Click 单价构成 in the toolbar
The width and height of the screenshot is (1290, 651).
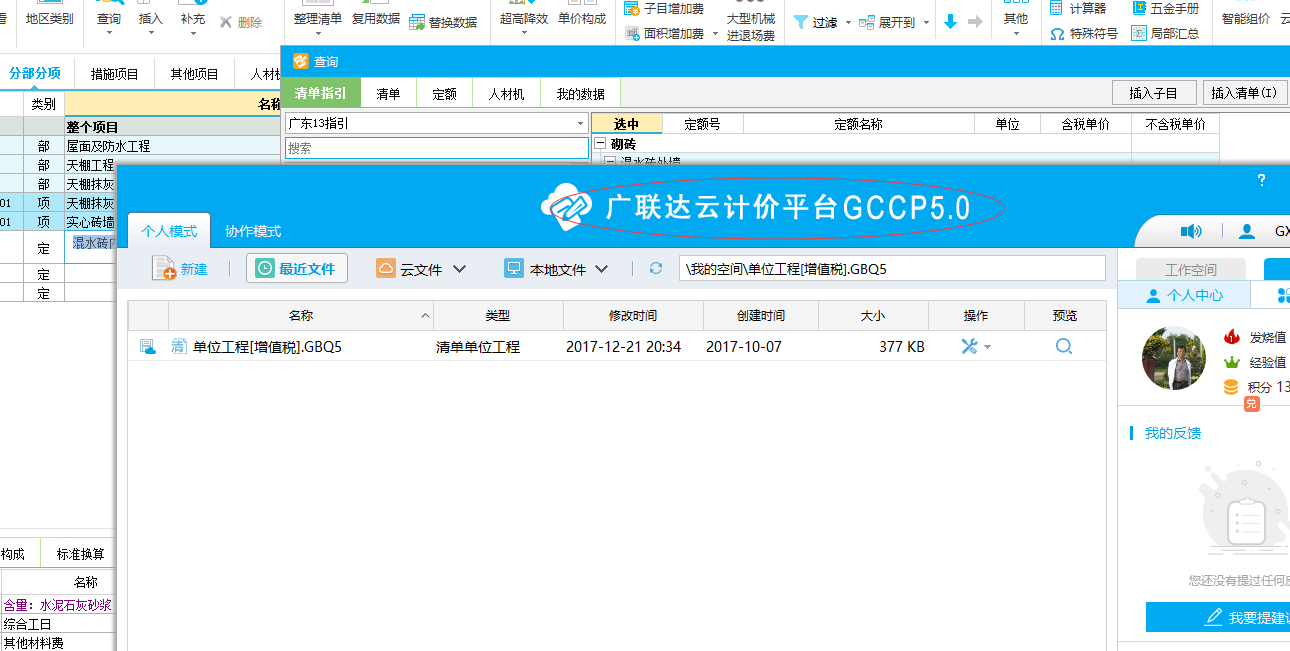[x=582, y=19]
